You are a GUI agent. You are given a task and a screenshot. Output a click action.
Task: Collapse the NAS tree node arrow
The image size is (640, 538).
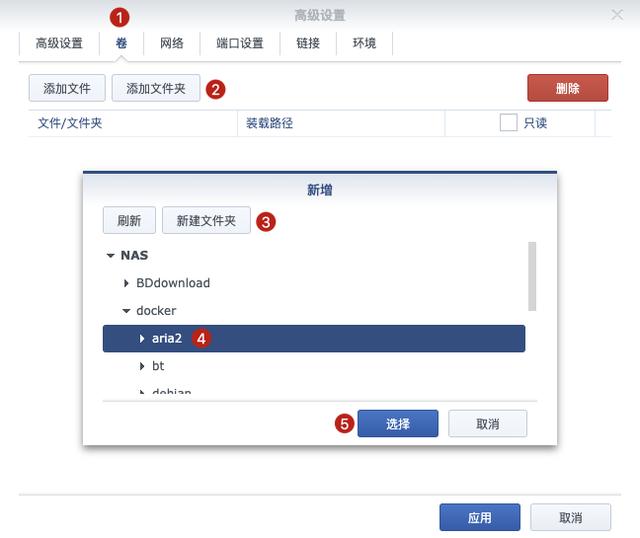pos(110,256)
